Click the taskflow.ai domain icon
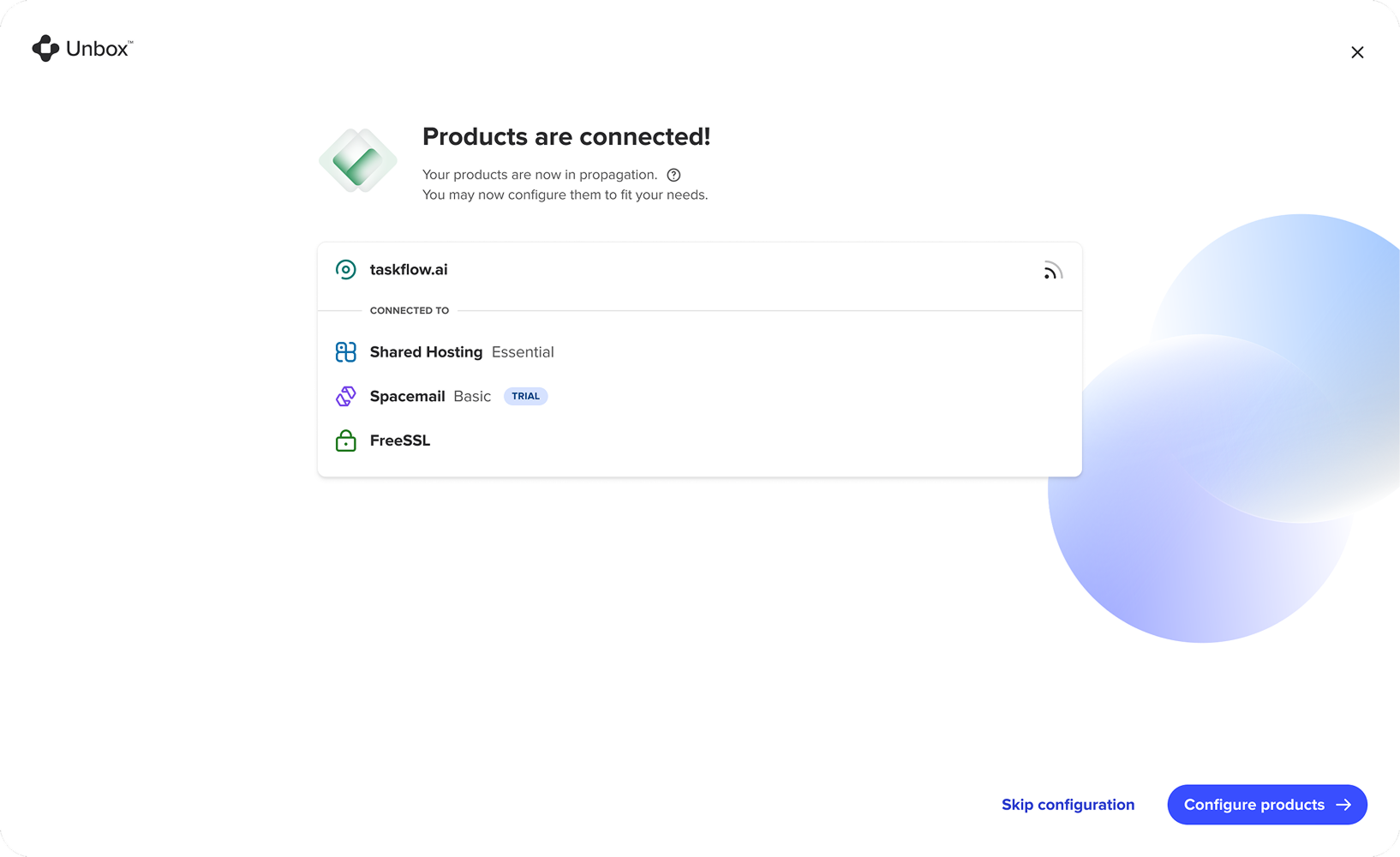 click(x=346, y=269)
